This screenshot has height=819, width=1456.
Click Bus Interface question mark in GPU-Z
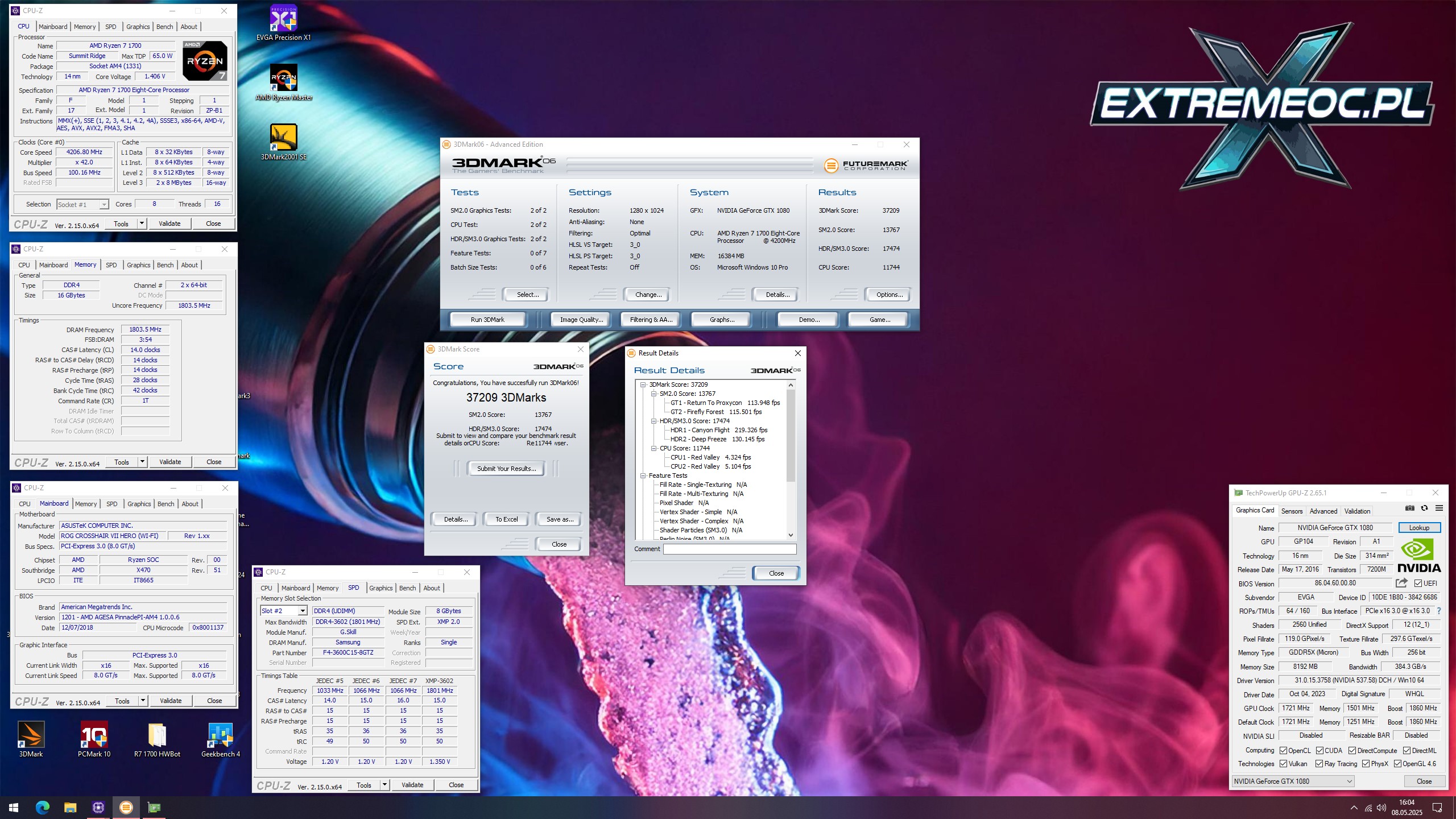tap(1439, 611)
